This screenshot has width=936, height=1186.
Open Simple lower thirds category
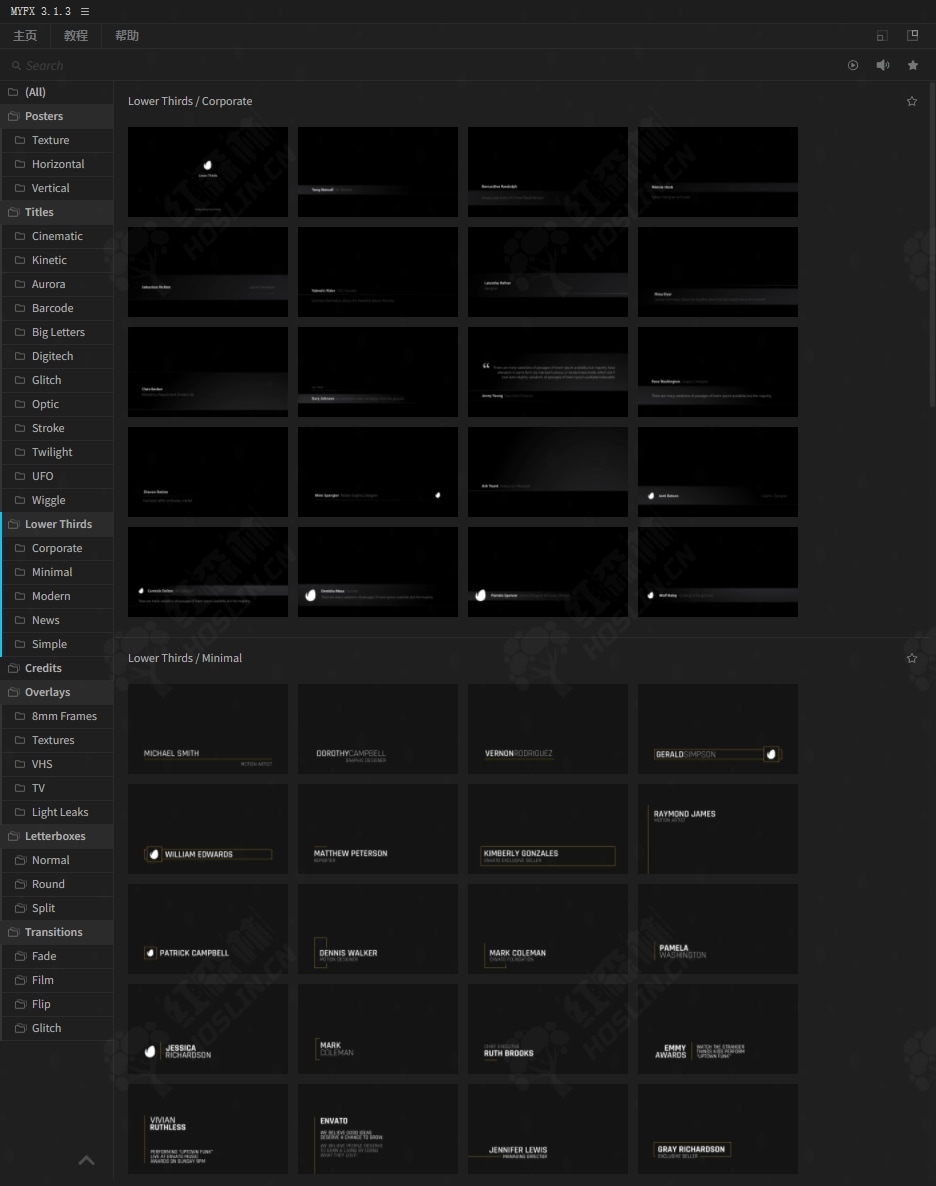click(57, 644)
